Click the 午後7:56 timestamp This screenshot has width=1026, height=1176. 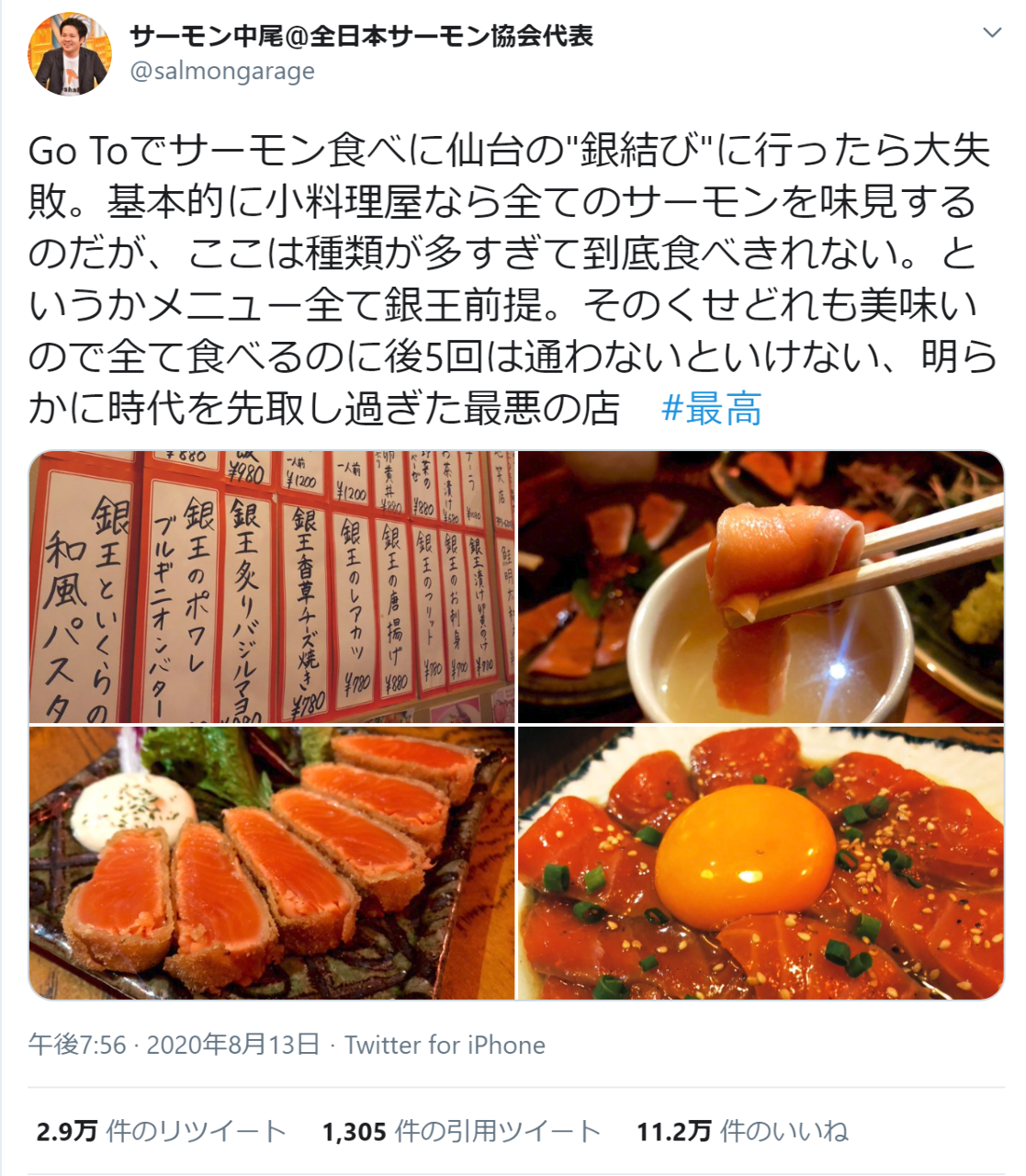pyautogui.click(x=77, y=1045)
